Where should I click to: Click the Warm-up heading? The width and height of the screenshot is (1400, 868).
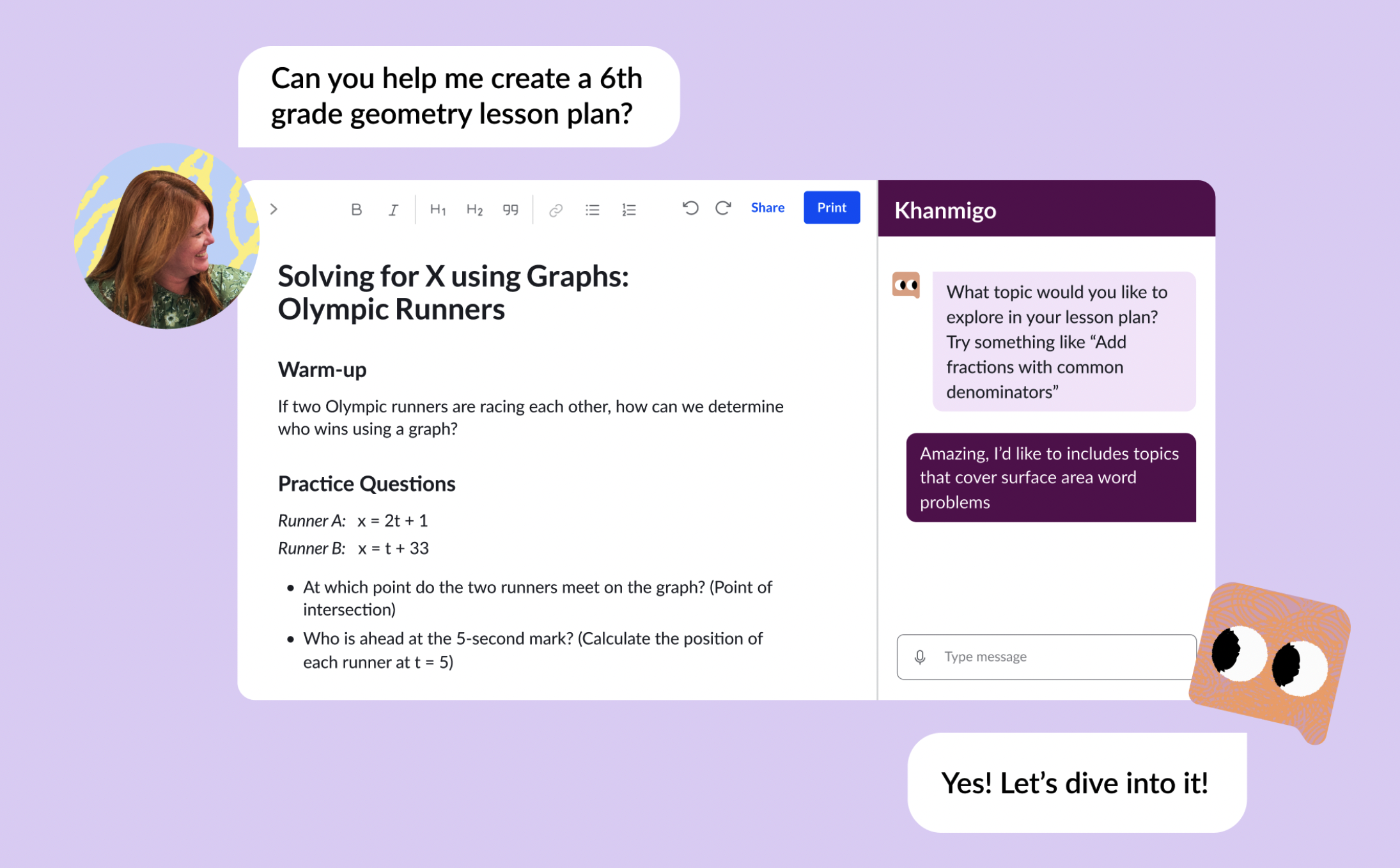322,369
